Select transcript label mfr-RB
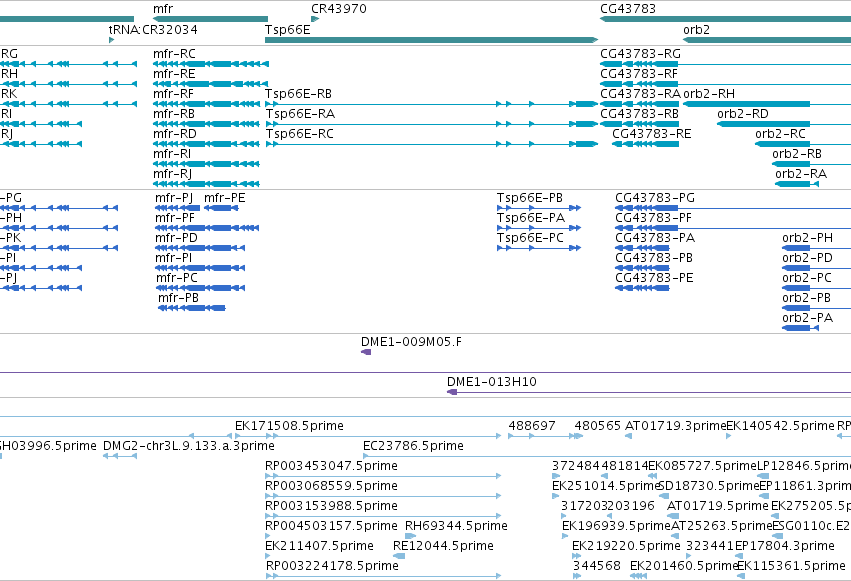The height and width of the screenshot is (581, 851). click(x=174, y=114)
